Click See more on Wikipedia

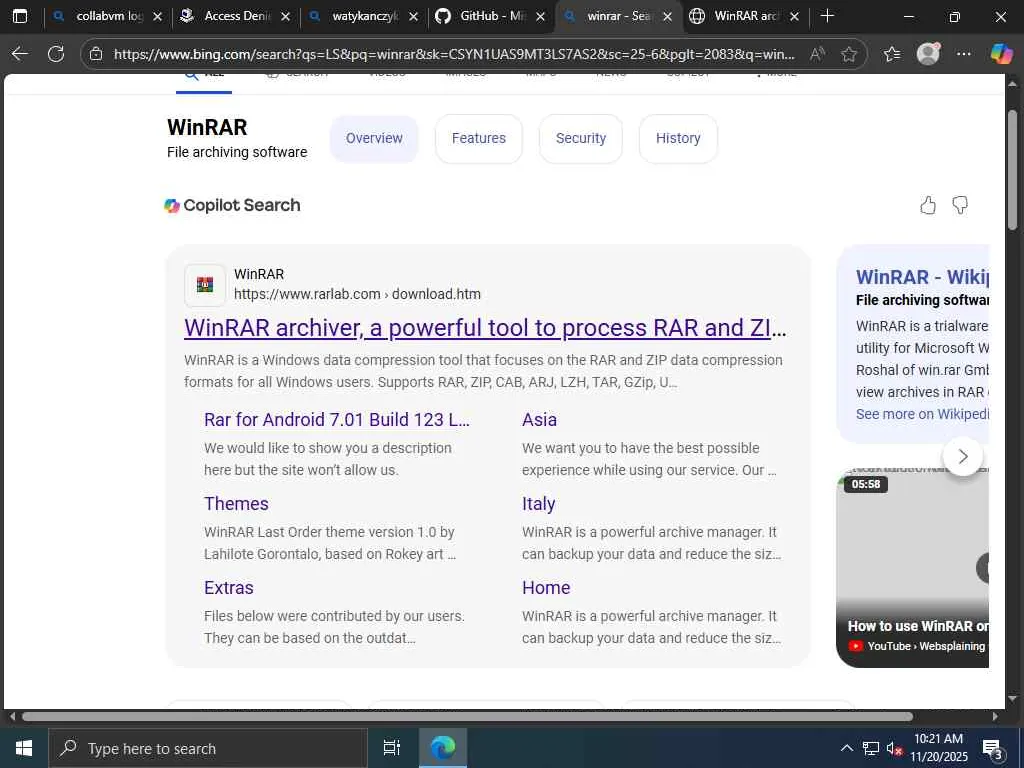pyautogui.click(x=922, y=414)
